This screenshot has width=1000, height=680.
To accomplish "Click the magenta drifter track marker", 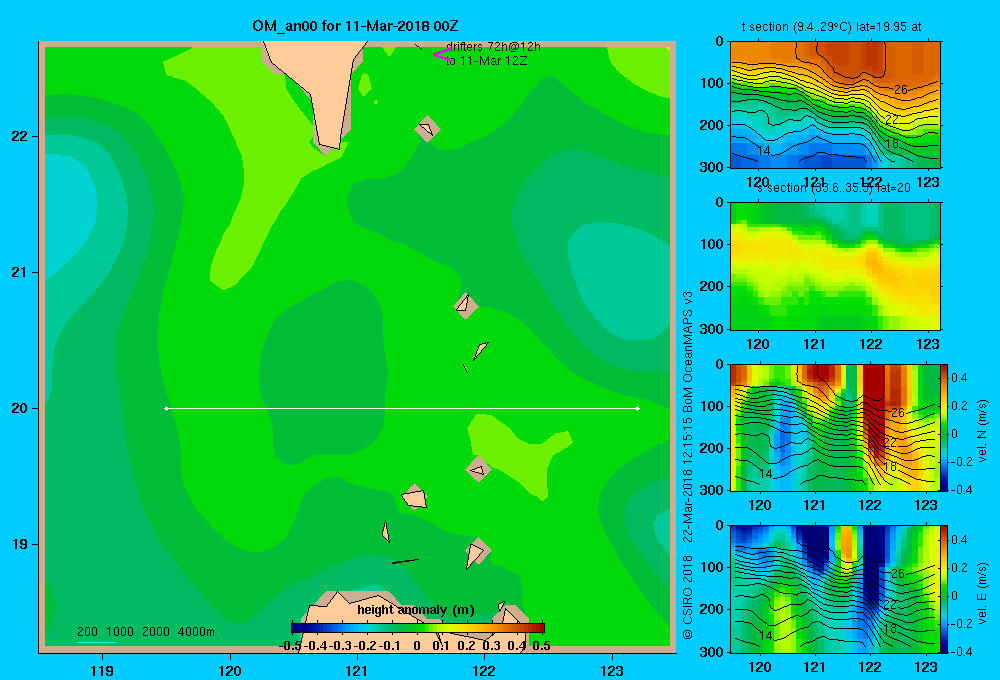I will [x=442, y=54].
